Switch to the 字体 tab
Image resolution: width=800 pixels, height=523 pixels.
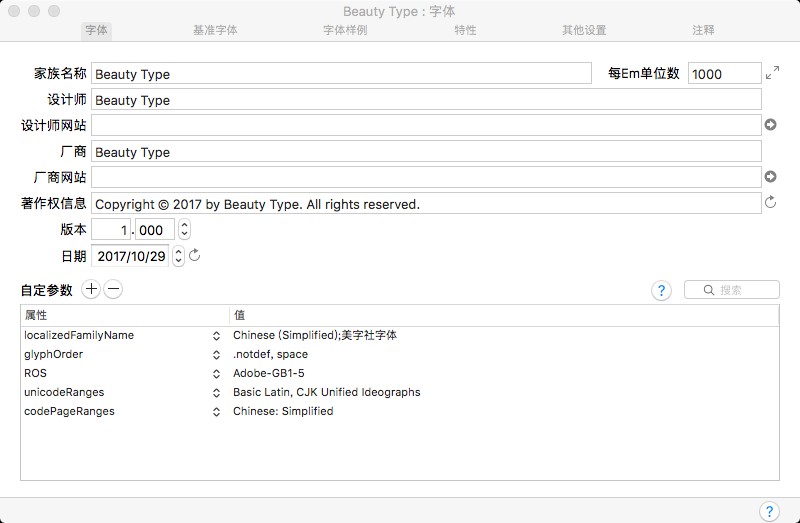(96, 30)
